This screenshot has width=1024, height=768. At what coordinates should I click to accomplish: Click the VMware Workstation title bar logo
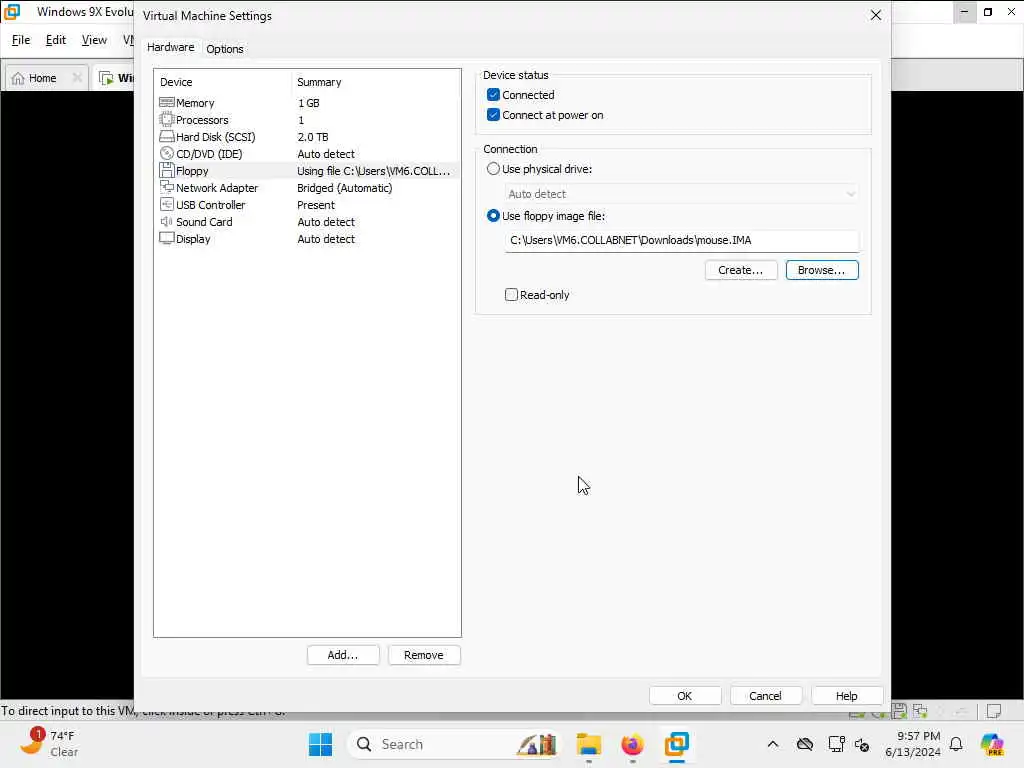tap(12, 12)
